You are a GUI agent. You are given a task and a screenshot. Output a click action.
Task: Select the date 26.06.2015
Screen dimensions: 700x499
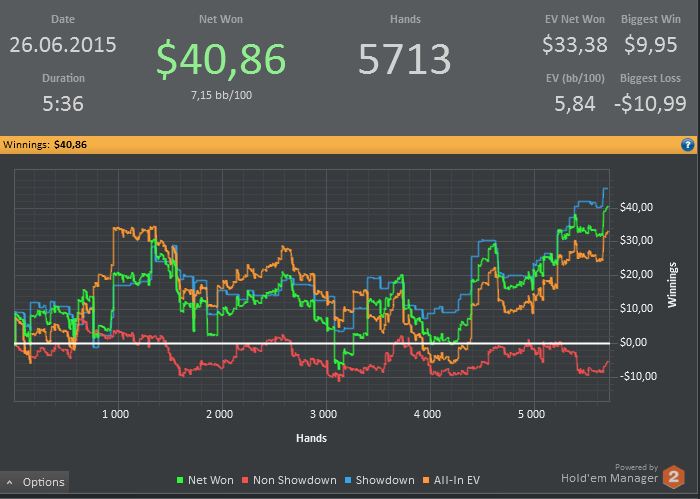pyautogui.click(x=63, y=45)
